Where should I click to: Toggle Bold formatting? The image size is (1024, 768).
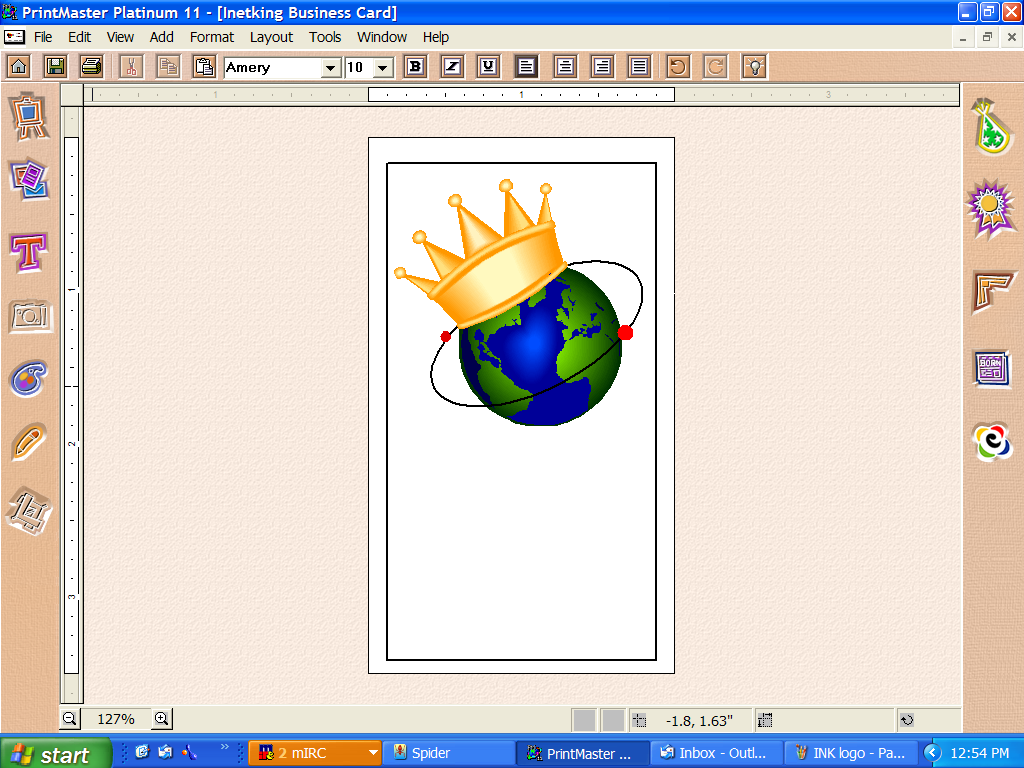(415, 67)
